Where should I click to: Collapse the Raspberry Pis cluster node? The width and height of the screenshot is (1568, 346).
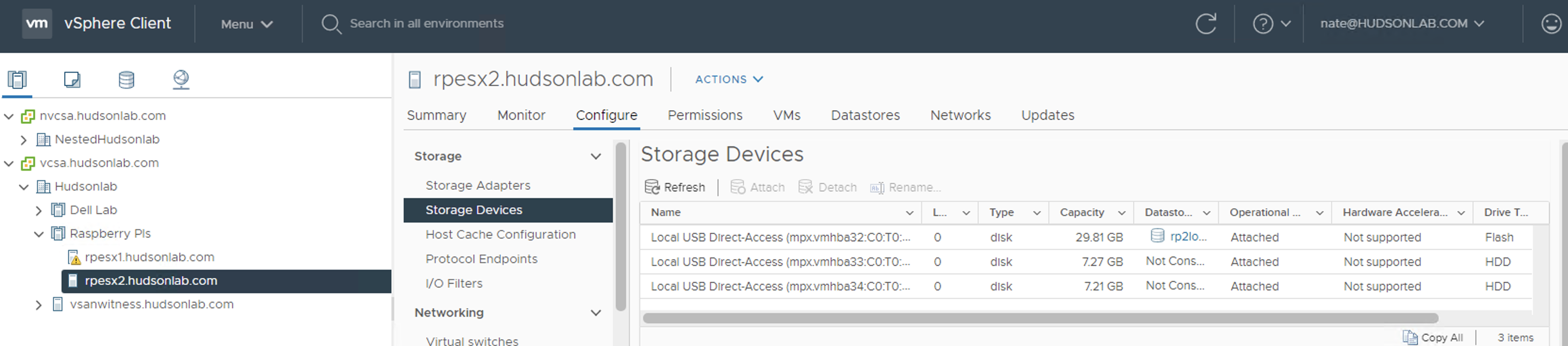pyautogui.click(x=39, y=234)
